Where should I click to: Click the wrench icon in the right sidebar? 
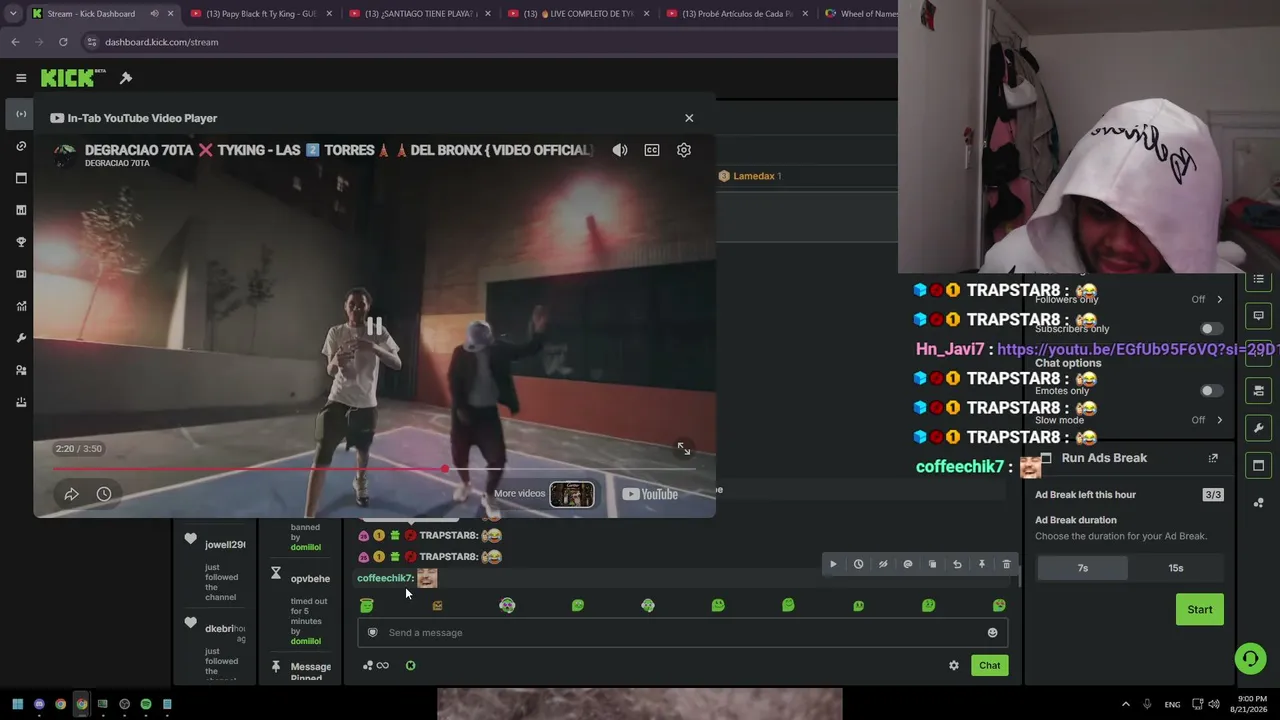pyautogui.click(x=1259, y=428)
